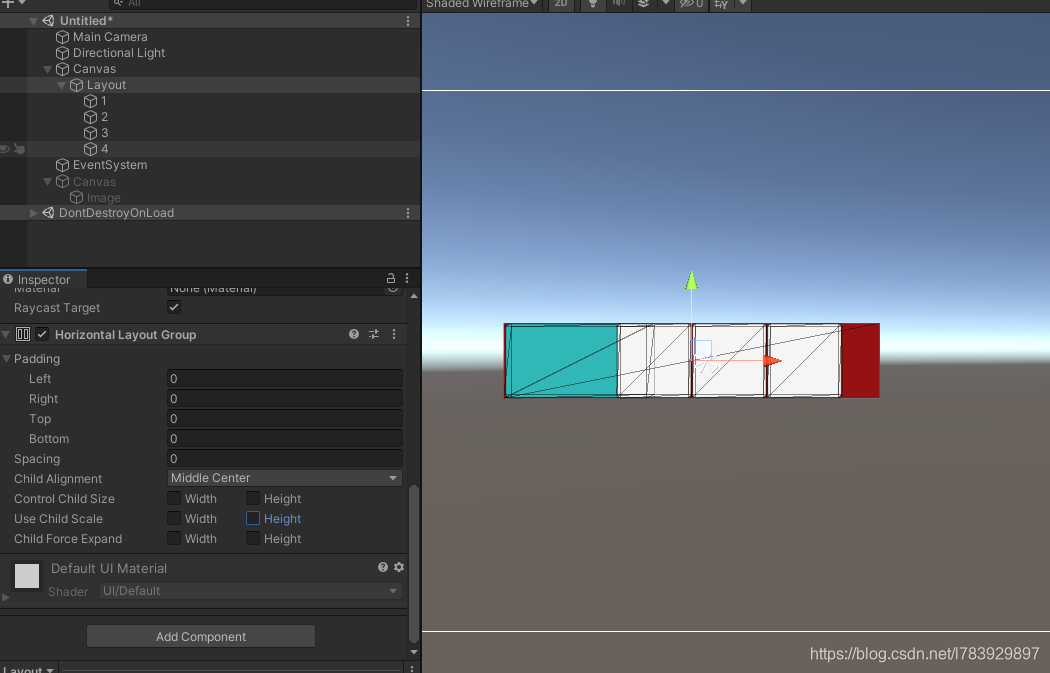1050x673 pixels.
Task: Select the Layout object in Hierarchy
Action: pyautogui.click(x=106, y=85)
